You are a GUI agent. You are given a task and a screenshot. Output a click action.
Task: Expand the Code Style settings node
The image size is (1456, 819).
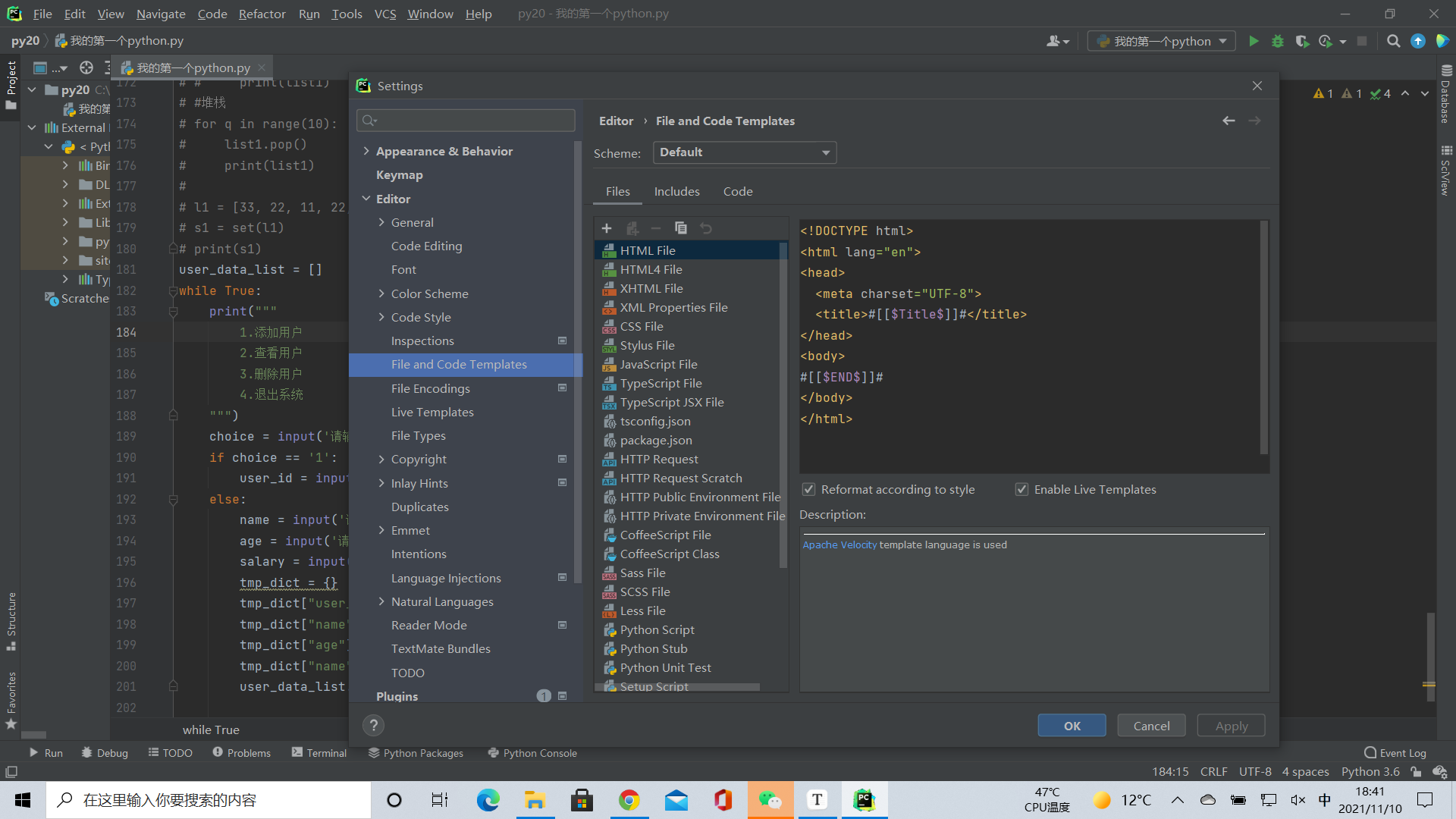click(381, 317)
